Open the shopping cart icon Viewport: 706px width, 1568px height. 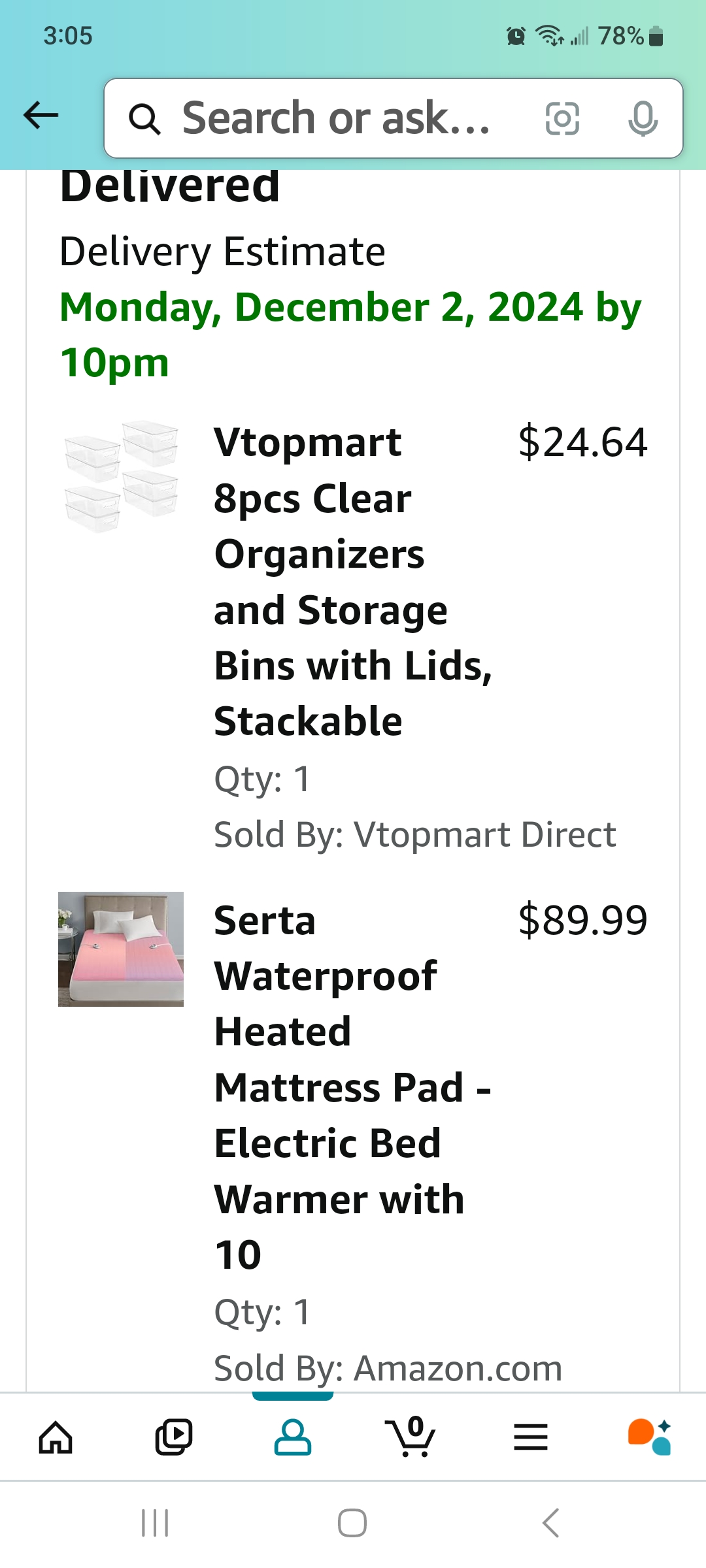(411, 1437)
